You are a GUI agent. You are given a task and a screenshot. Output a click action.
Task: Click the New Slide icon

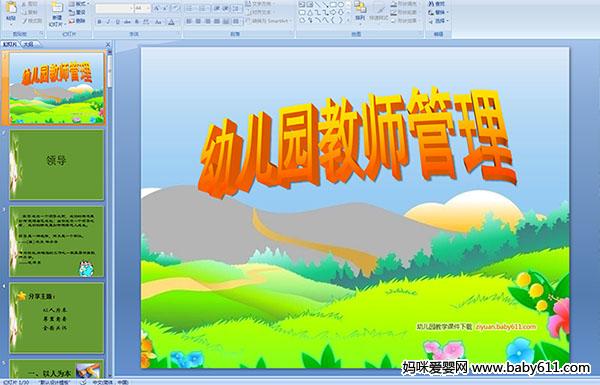pos(57,13)
